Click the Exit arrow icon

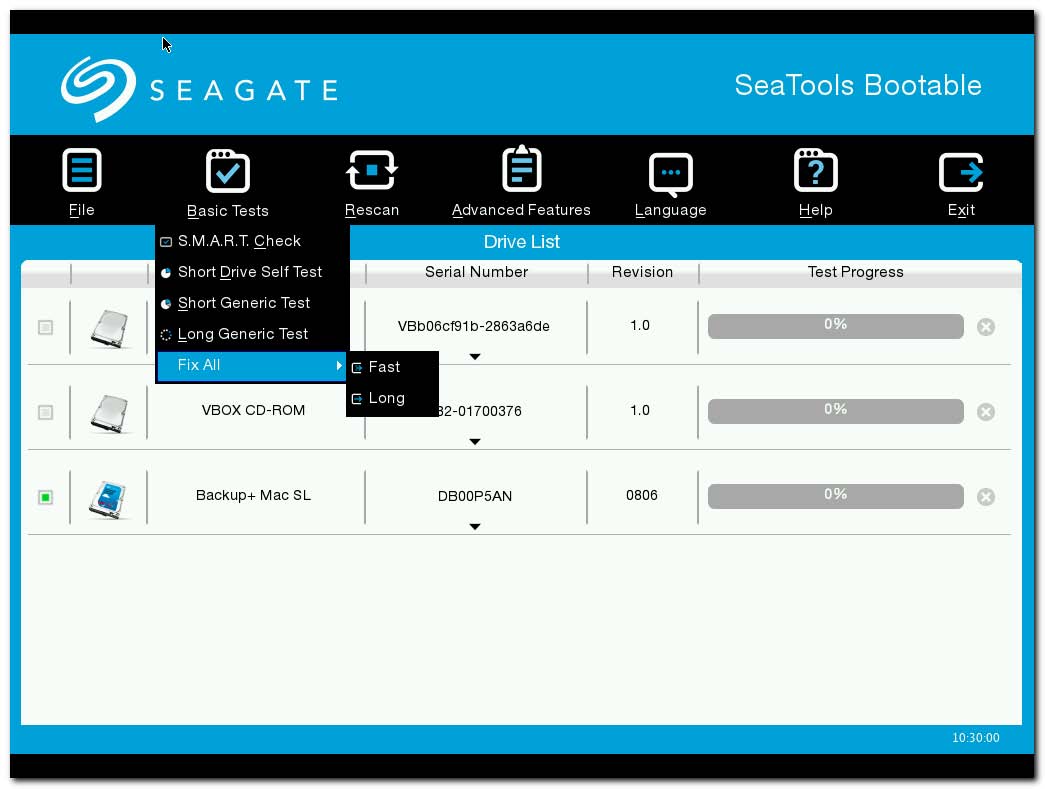[961, 172]
